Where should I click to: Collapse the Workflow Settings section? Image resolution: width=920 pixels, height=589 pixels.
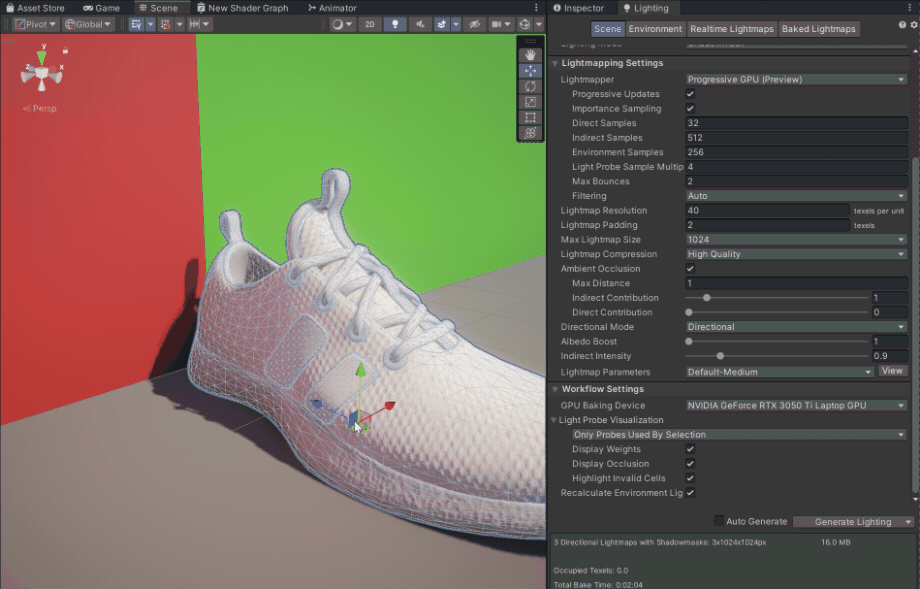tap(602, 389)
